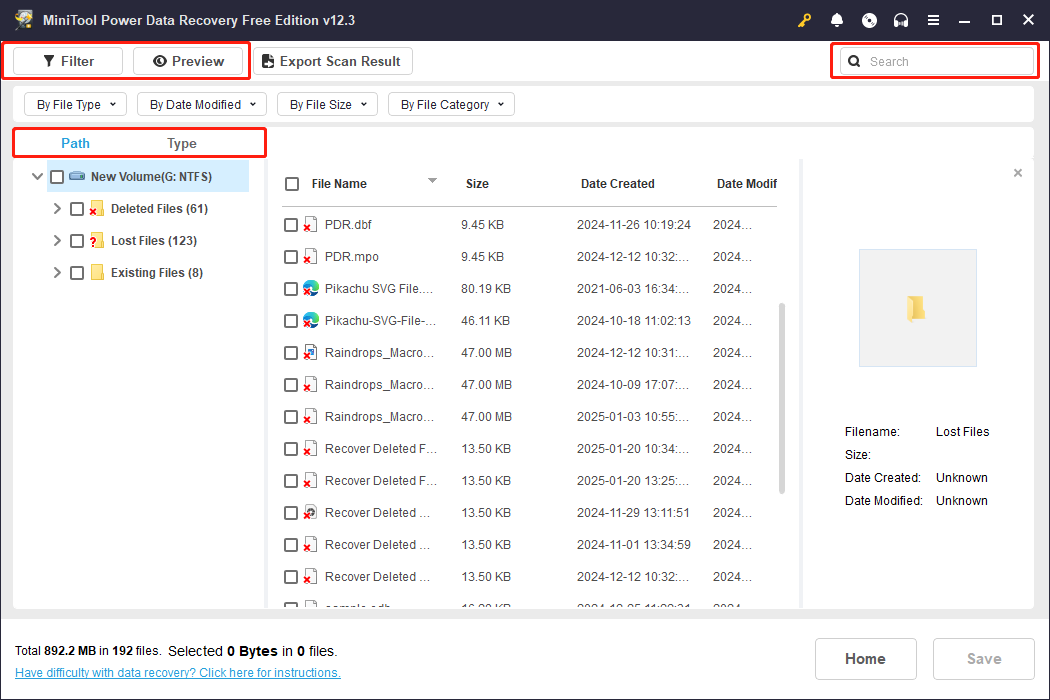Select the Path tab

(x=75, y=143)
